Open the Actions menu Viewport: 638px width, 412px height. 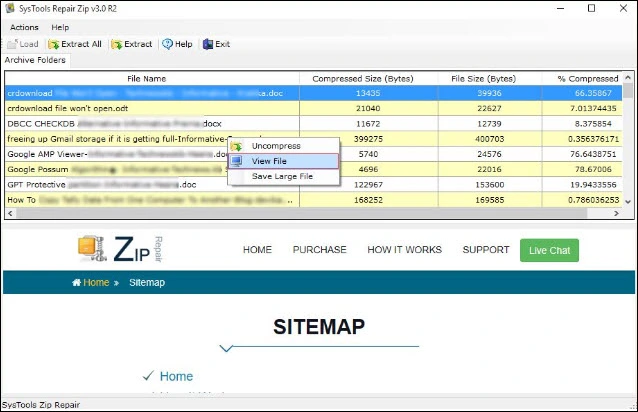[x=24, y=27]
